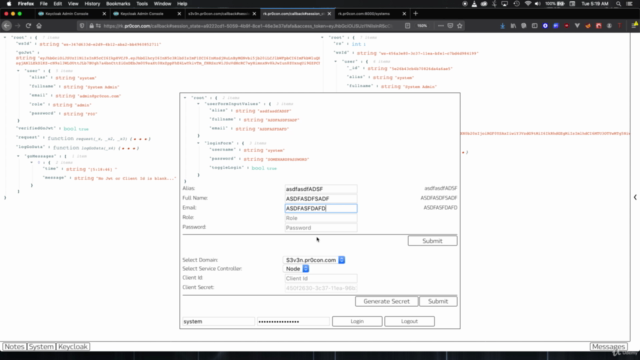Collapse userFormInputValues node in the dialog

point(198,104)
